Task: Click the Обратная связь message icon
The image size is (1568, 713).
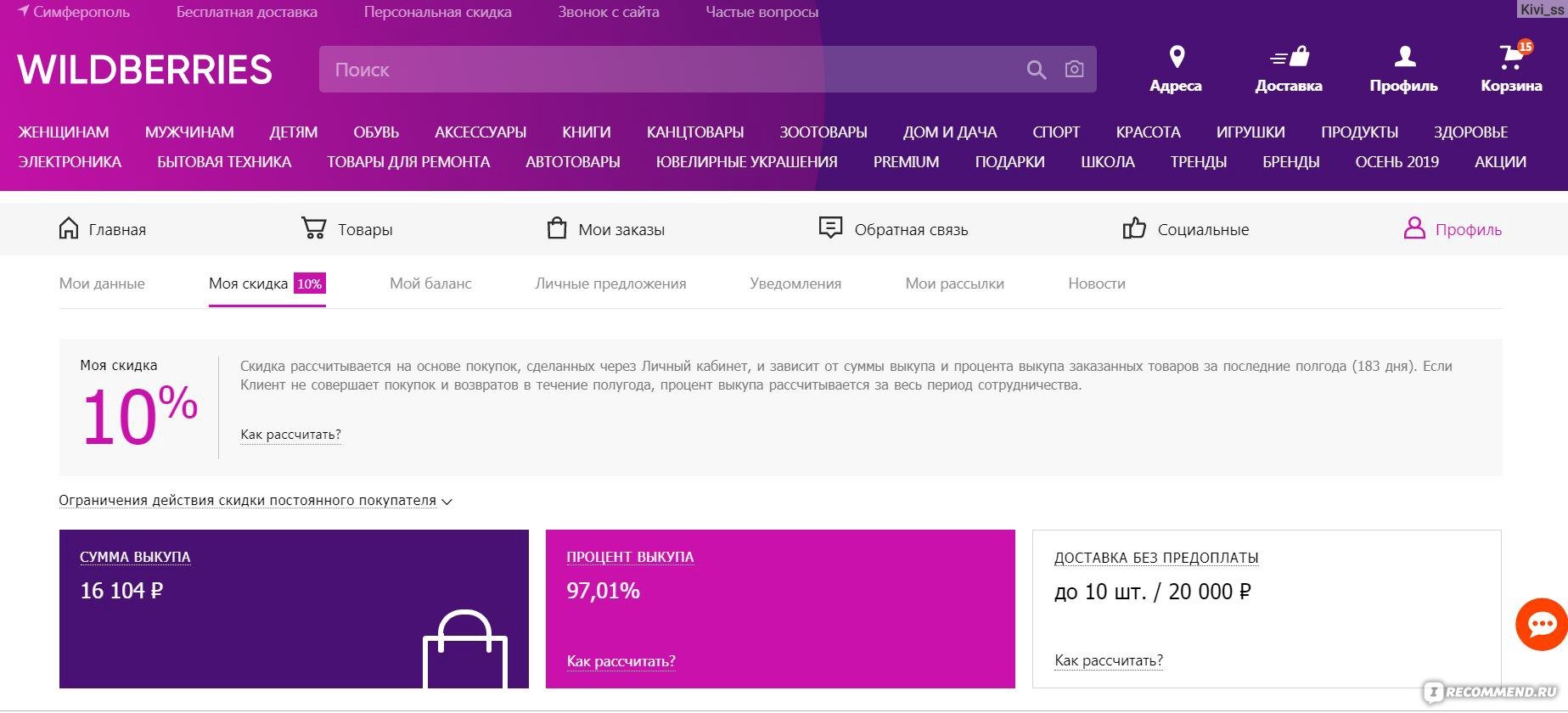Action: click(830, 227)
